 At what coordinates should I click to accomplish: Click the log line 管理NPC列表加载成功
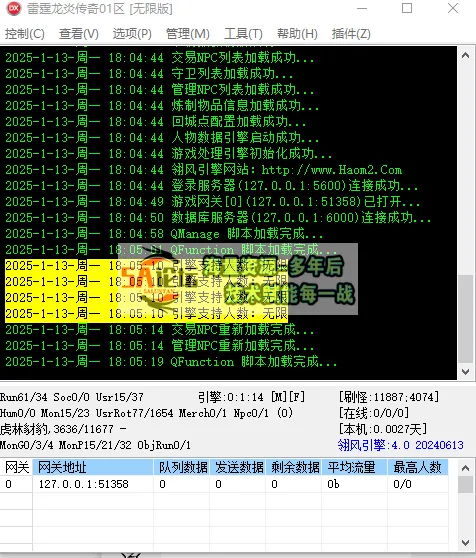click(159, 90)
